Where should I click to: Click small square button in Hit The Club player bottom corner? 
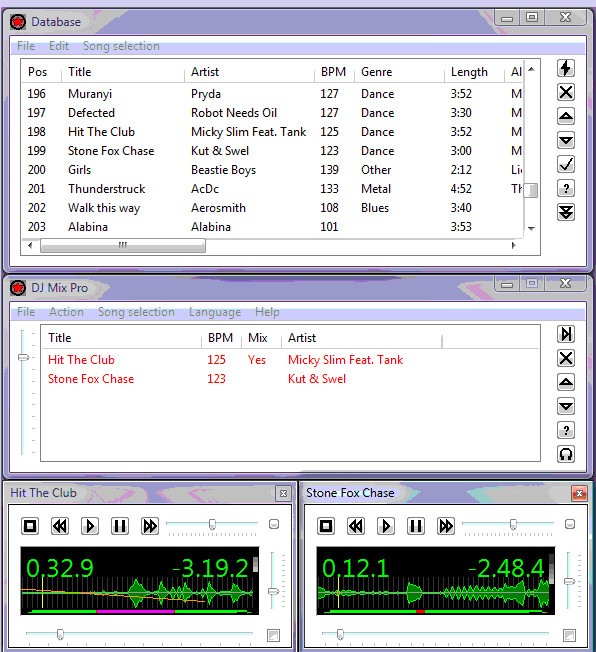point(273,635)
